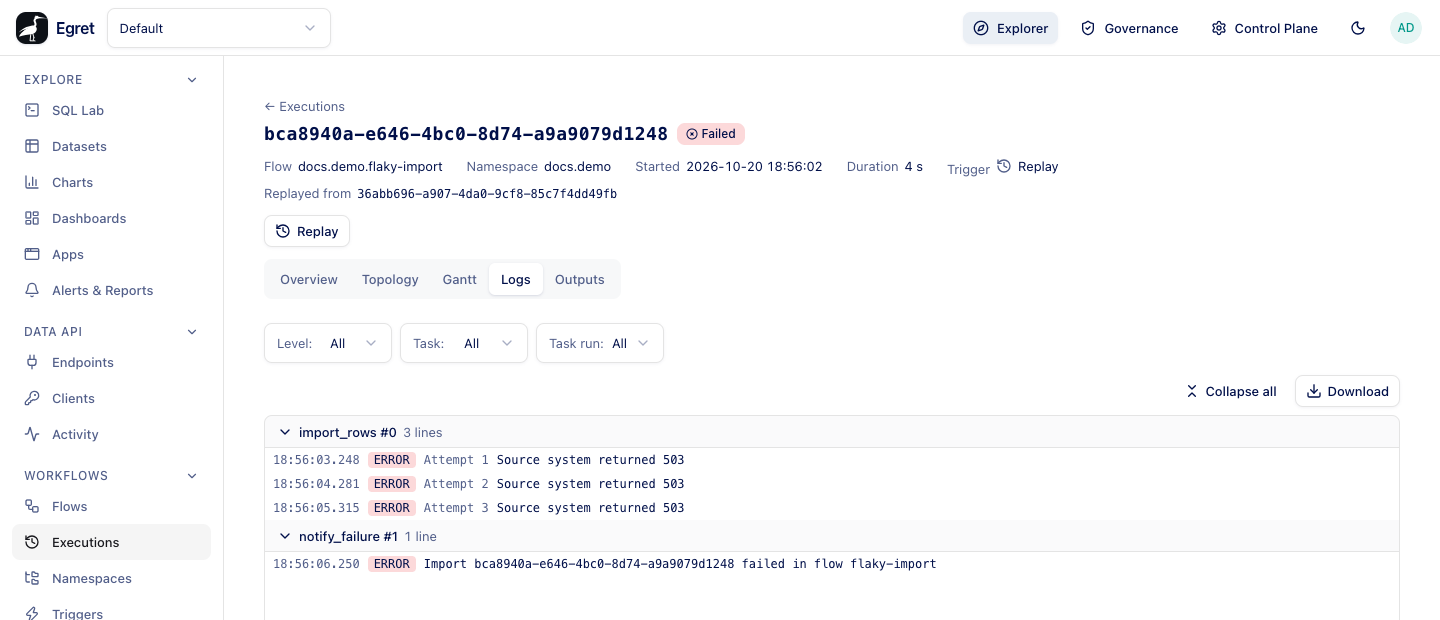1440x620 pixels.
Task: Open the AD user avatar menu
Action: [1406, 28]
